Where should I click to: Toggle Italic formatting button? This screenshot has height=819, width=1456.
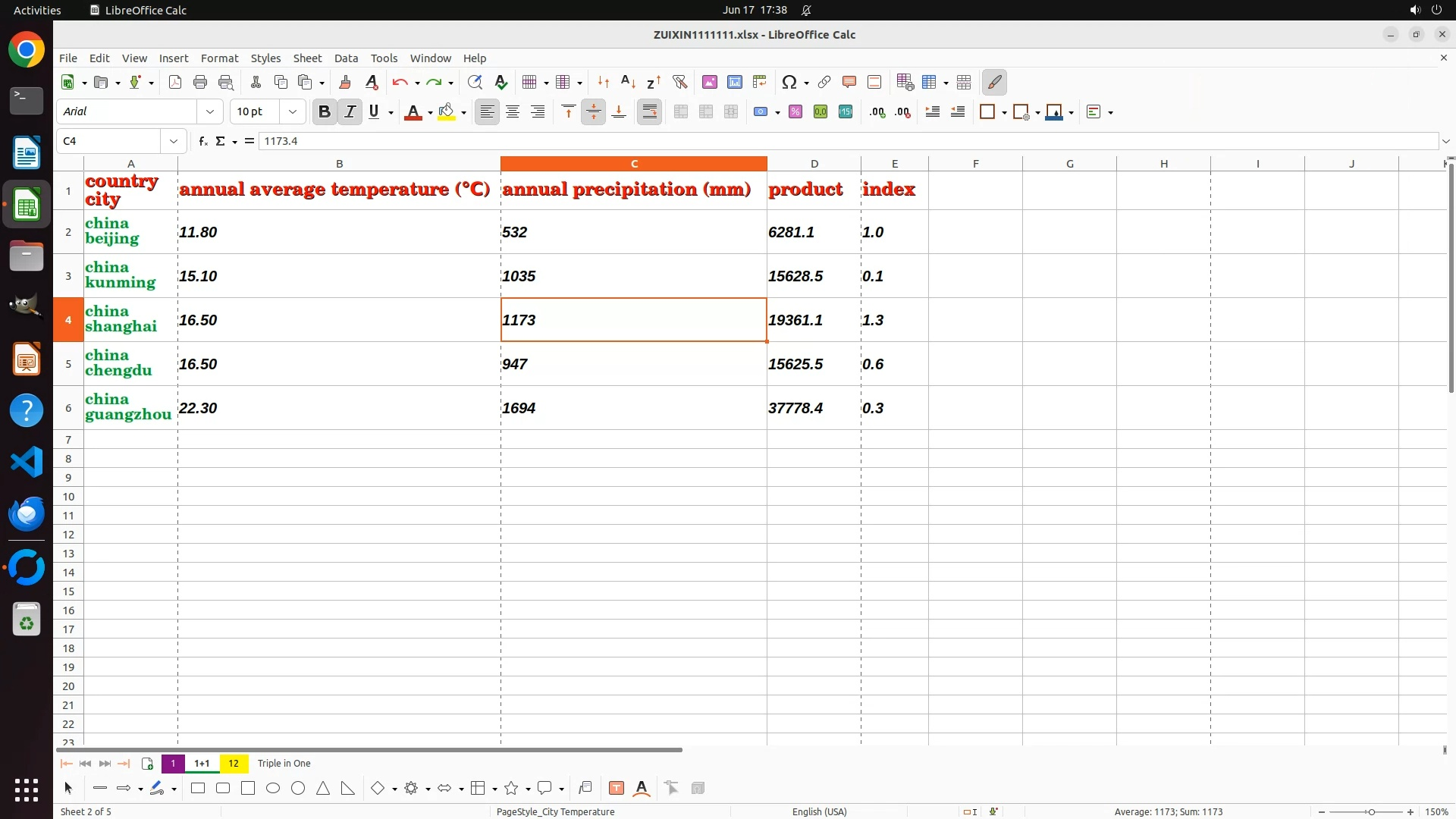click(x=350, y=111)
